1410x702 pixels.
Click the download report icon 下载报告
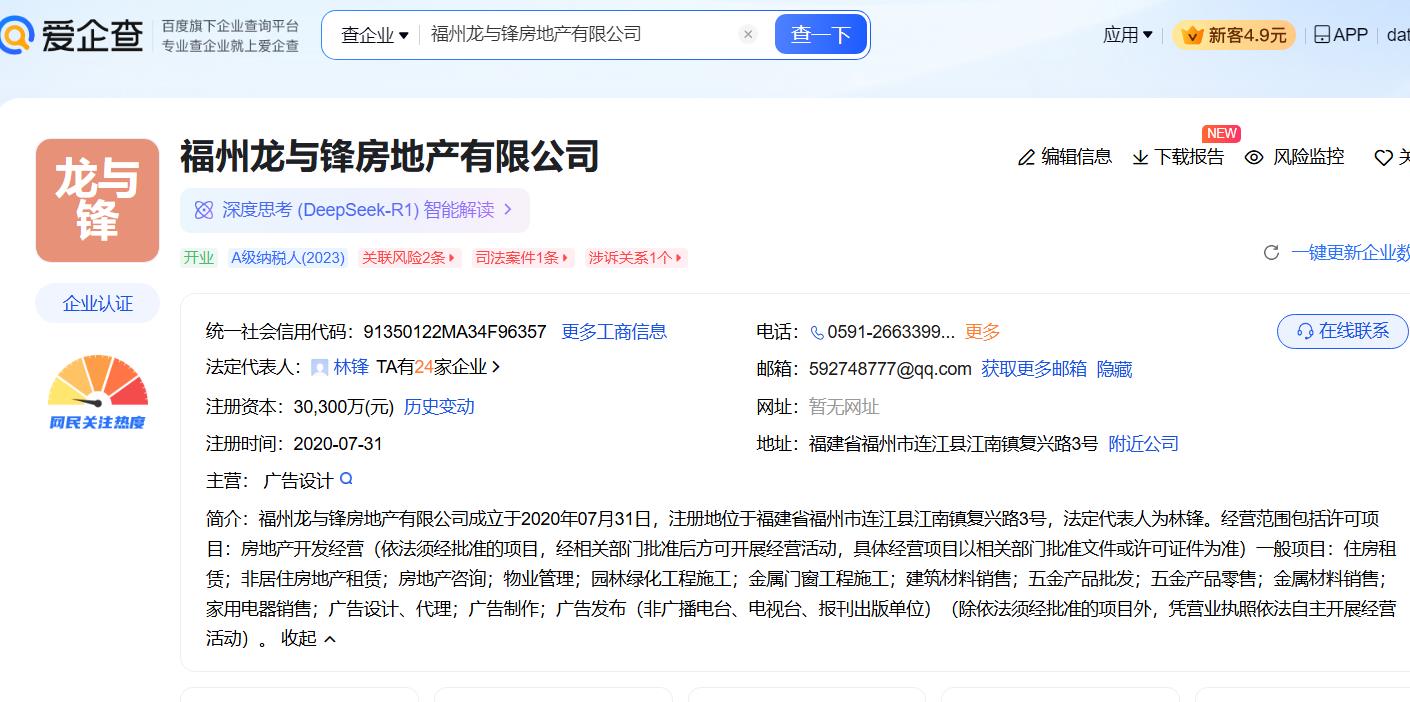(x=1140, y=158)
